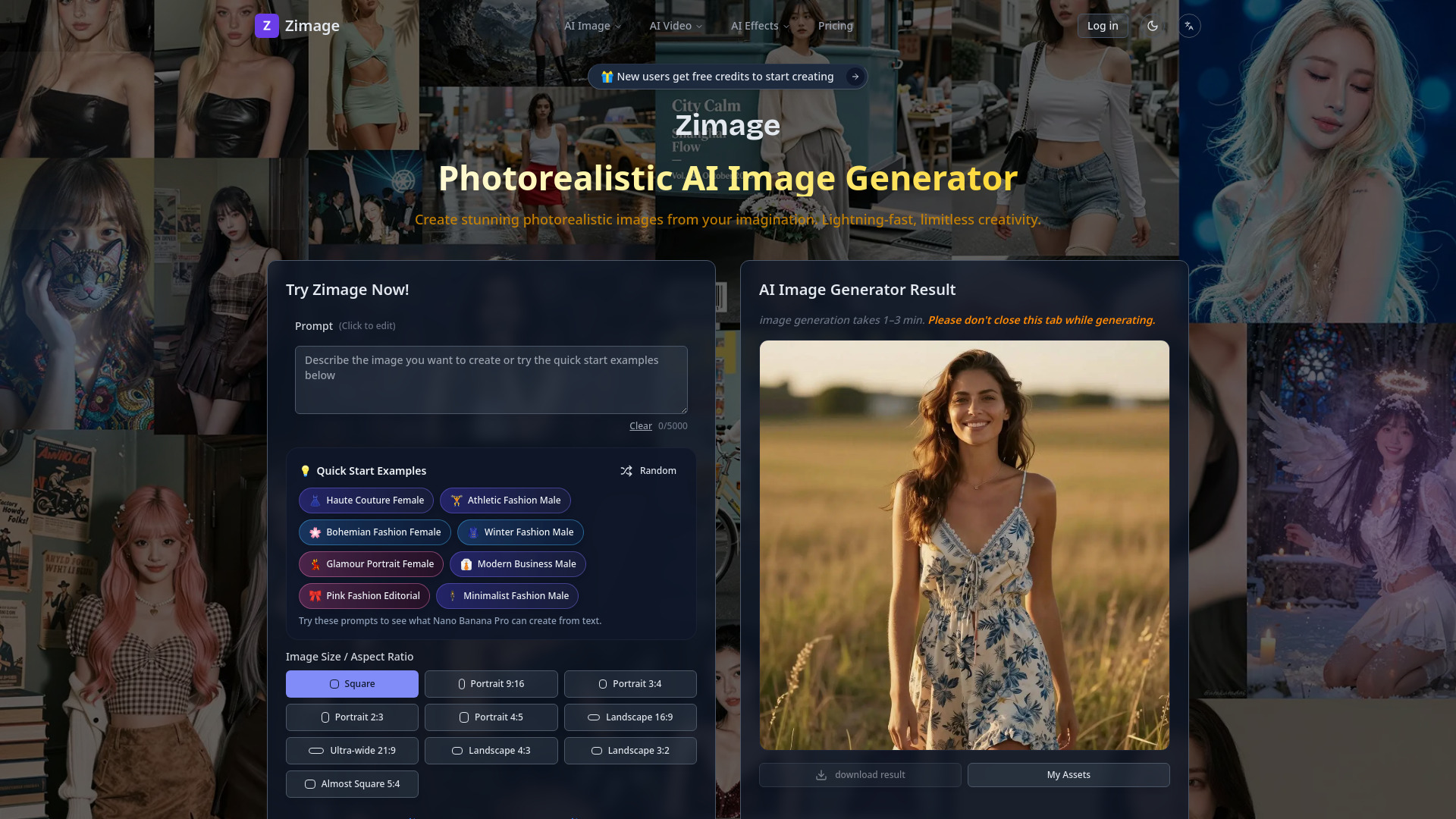This screenshot has height=819, width=1456.
Task: Select Portrait 9:16 aspect ratio
Action: [491, 684]
